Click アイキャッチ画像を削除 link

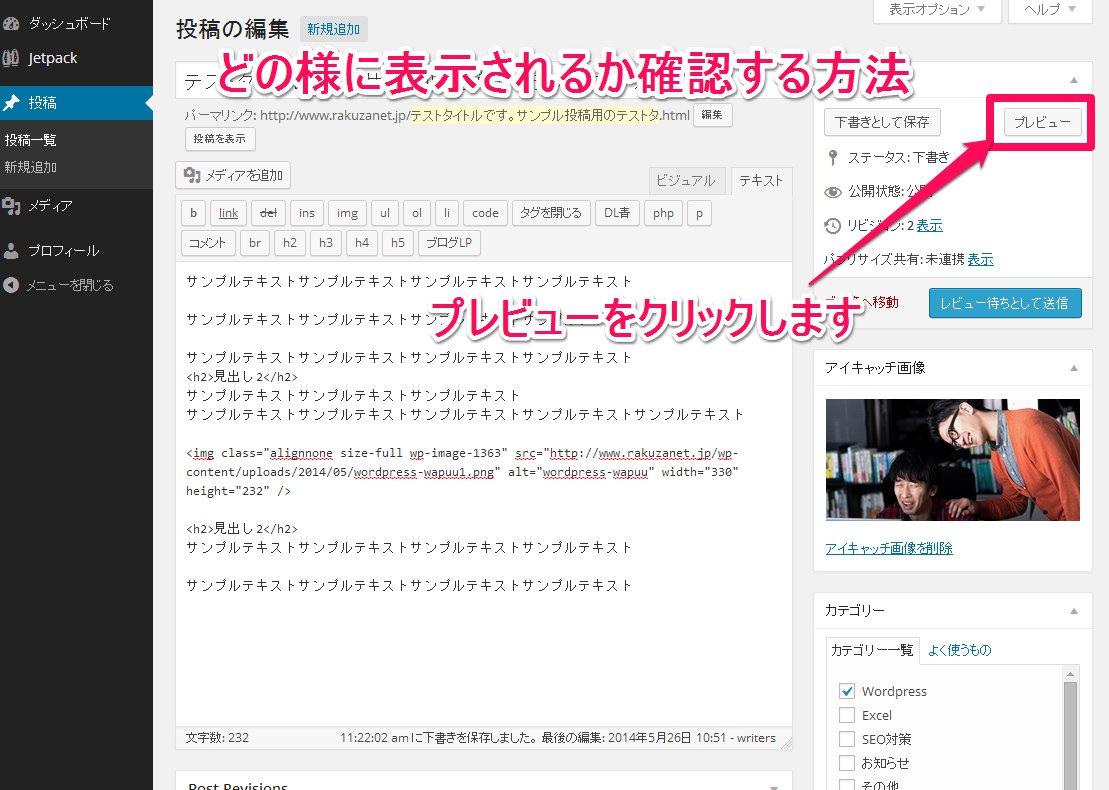(889, 548)
